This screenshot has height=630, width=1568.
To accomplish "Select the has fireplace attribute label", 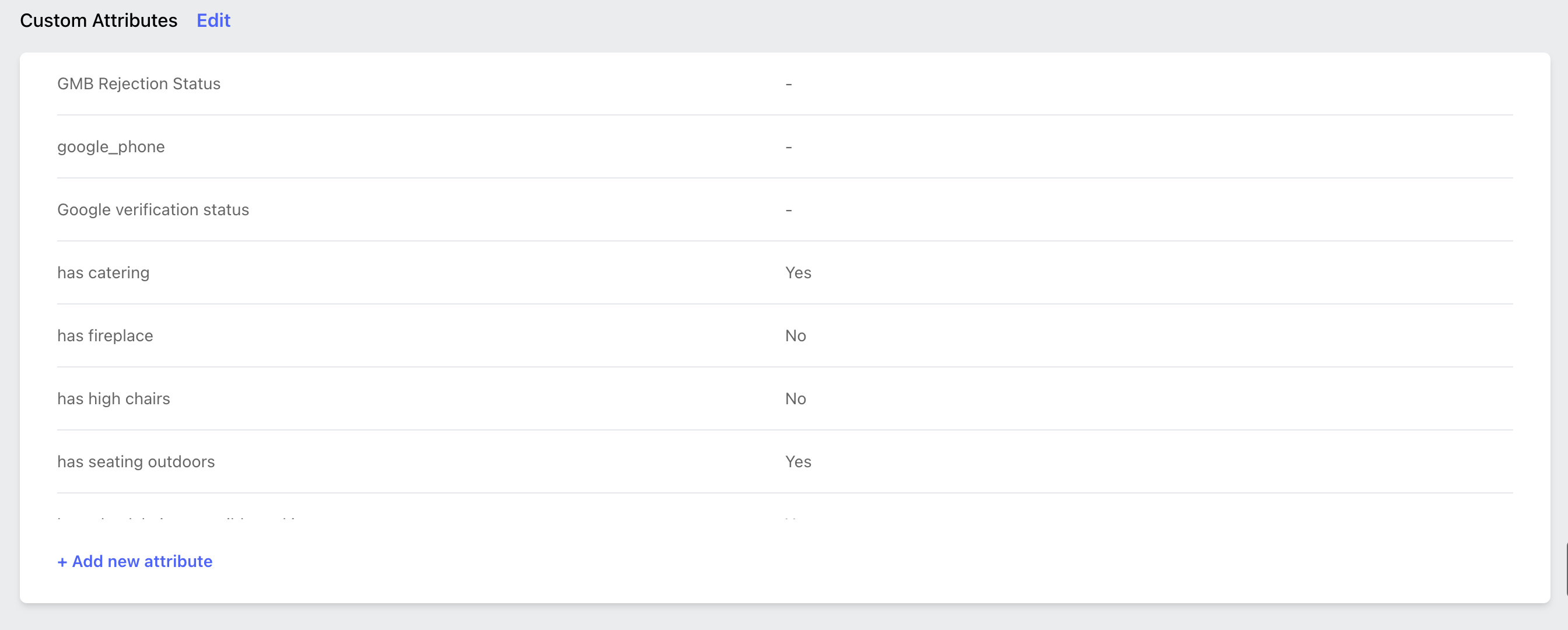I will point(104,335).
